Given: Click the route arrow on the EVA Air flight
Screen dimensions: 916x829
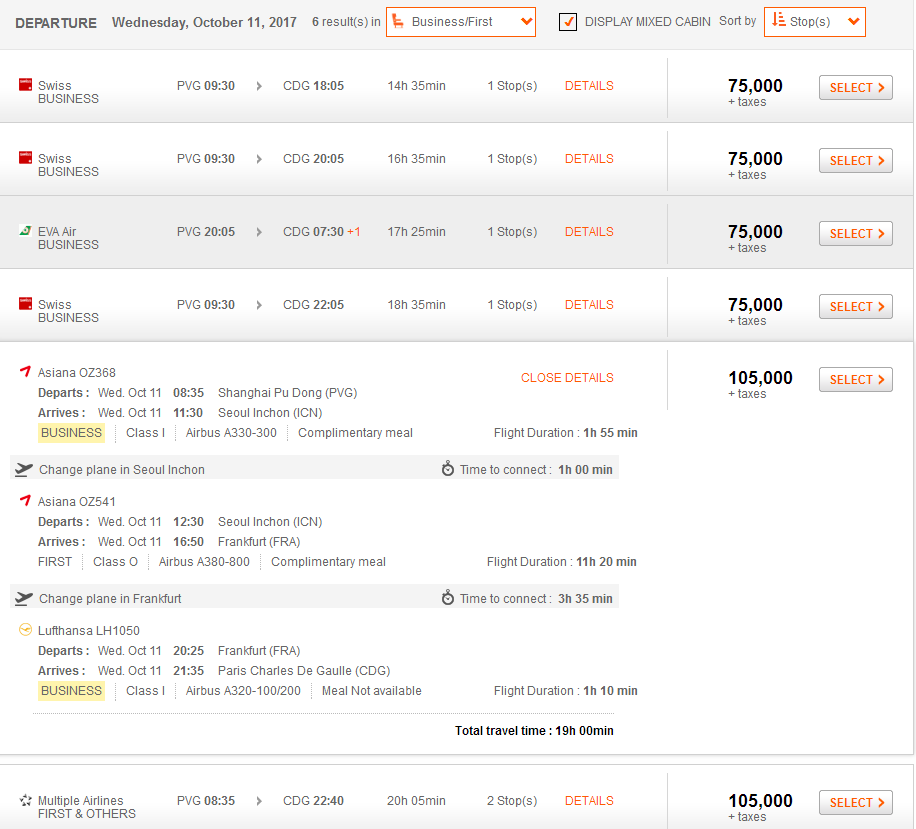Looking at the screenshot, I should (259, 232).
